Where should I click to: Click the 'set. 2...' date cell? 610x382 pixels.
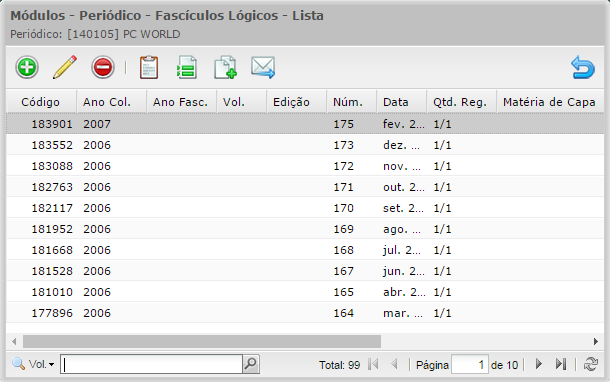pyautogui.click(x=403, y=208)
